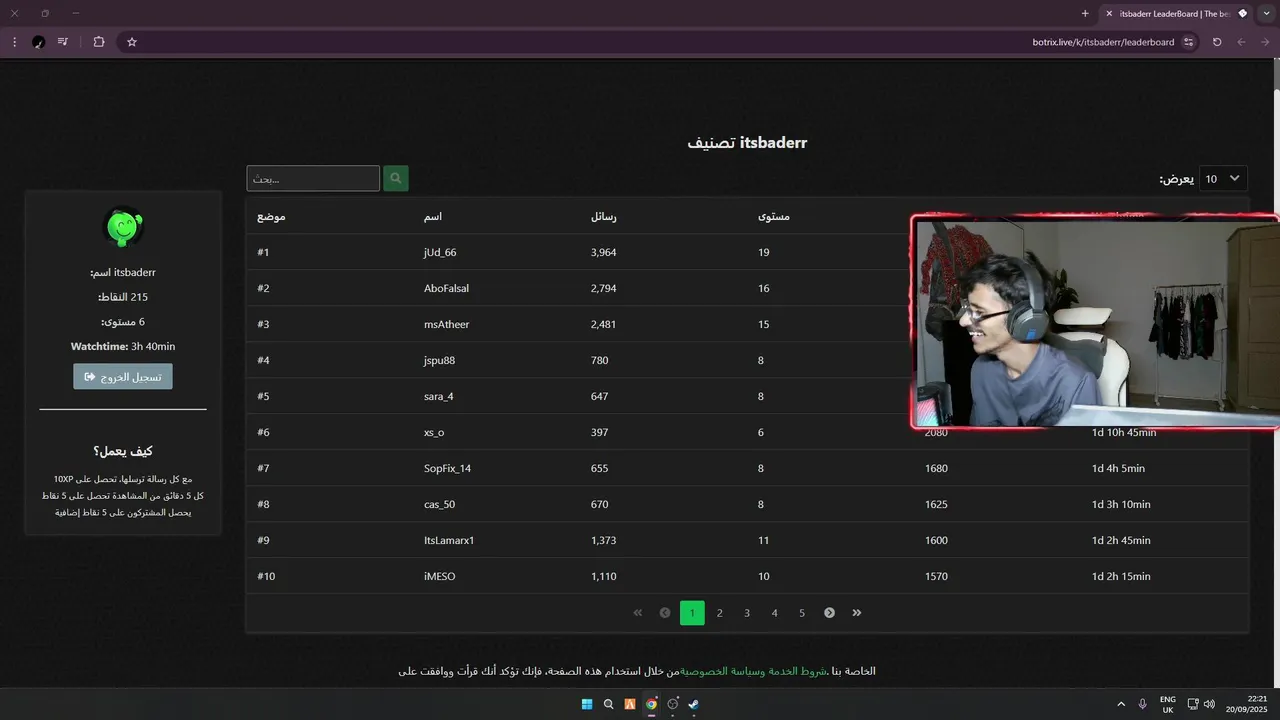
Task: Bookmark this page with the star icon
Action: coord(131,42)
